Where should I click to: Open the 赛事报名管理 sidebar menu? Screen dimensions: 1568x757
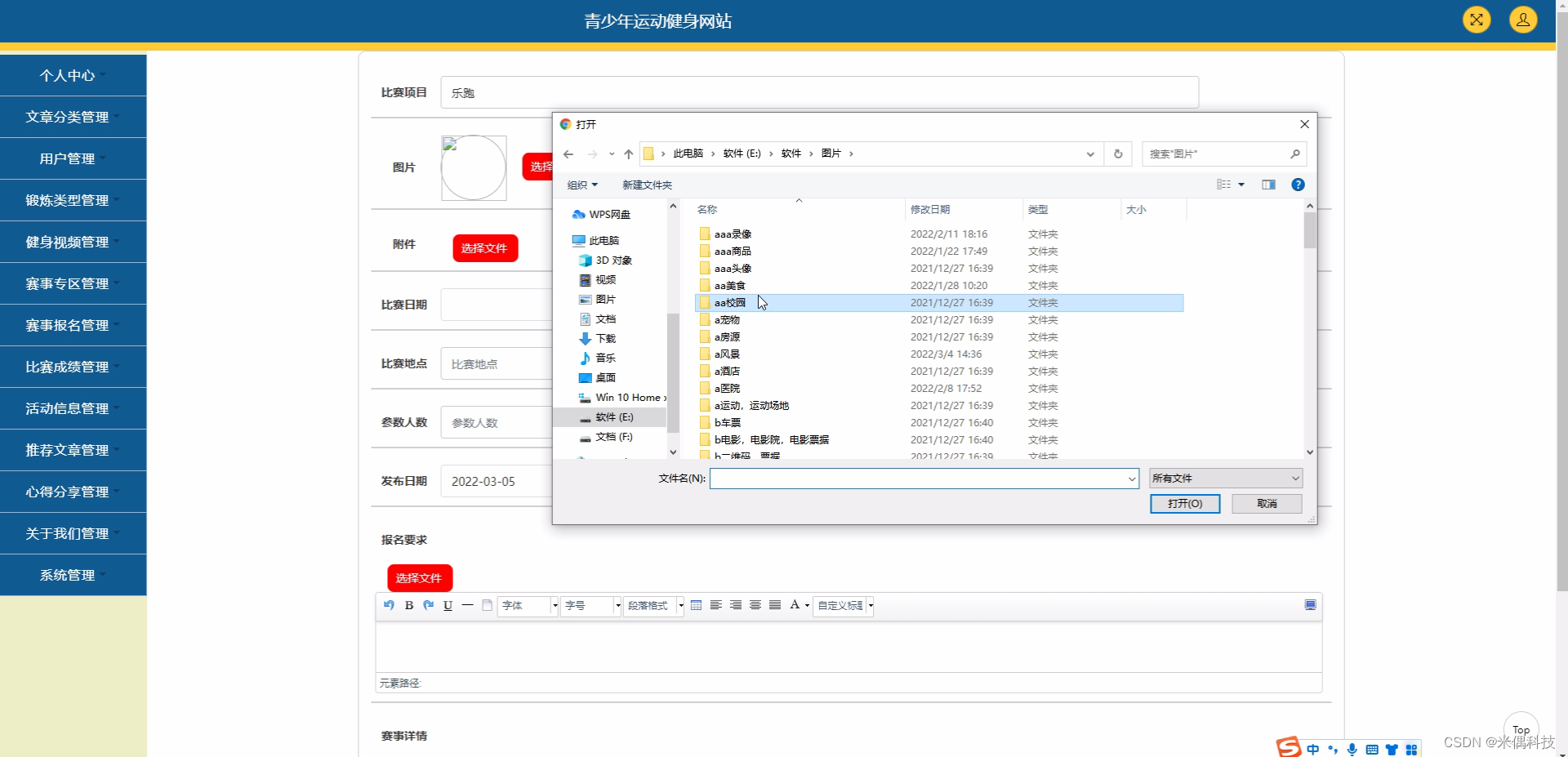(73, 325)
